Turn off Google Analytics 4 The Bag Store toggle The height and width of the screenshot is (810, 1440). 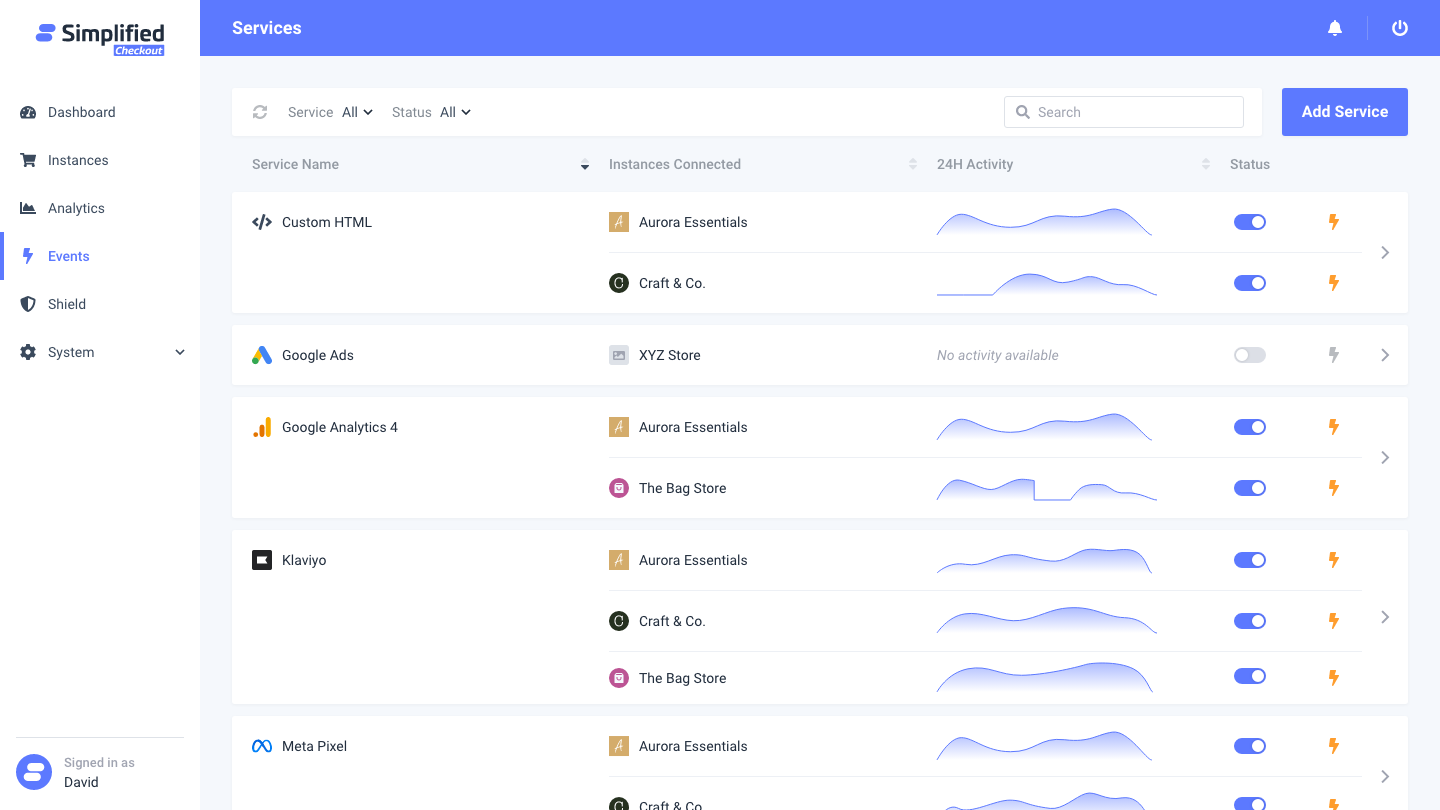coord(1250,488)
